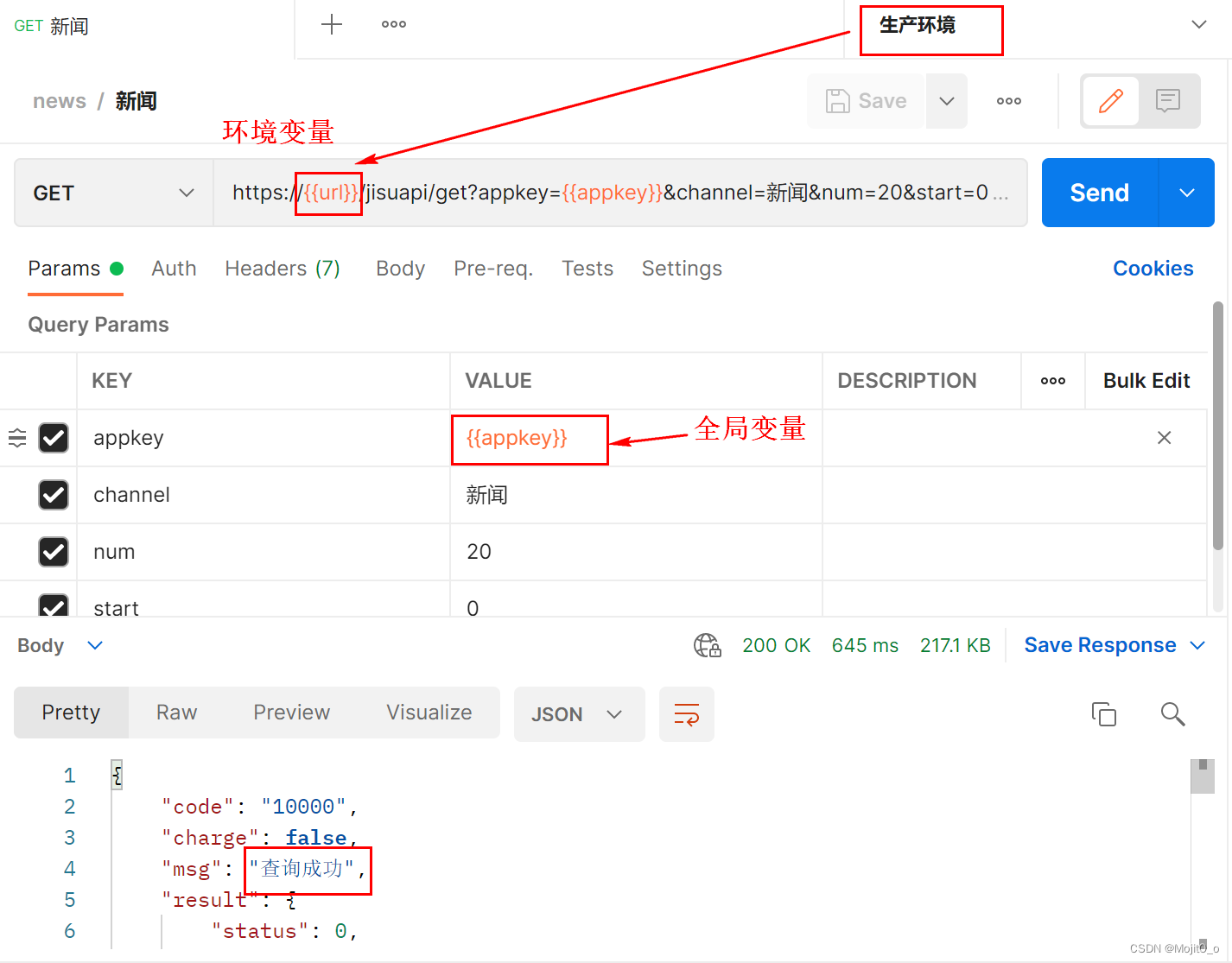
Task: Click the params panel vertical scrollbar
Action: click(1218, 427)
